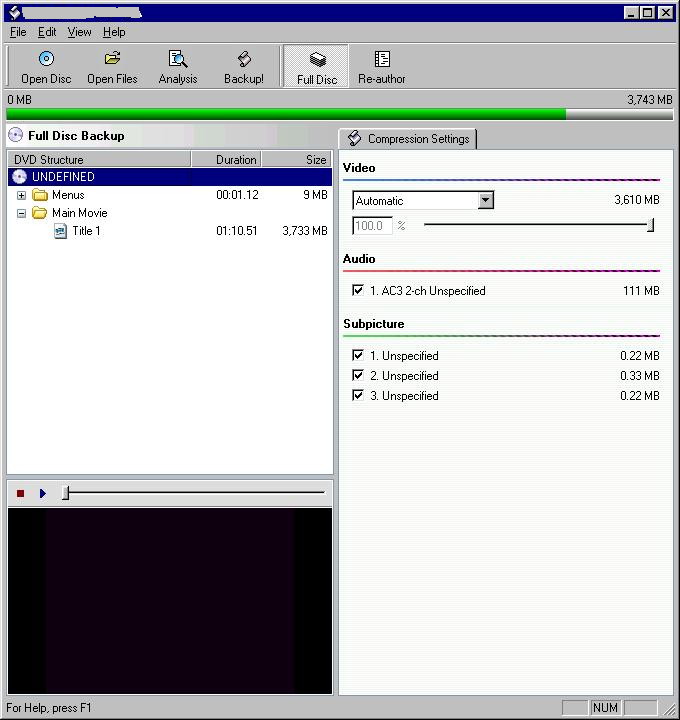This screenshot has height=720, width=680.
Task: Click the 3,743 MB total size label
Action: pyautogui.click(x=649, y=100)
